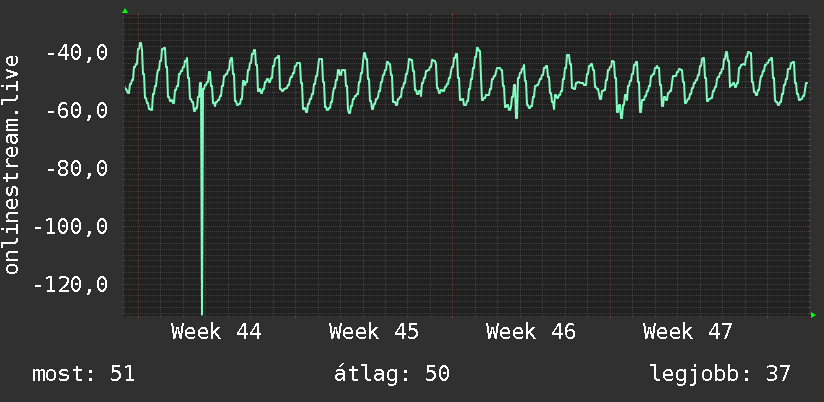Click the 'Week 44' x-axis label
This screenshot has height=402, width=824.
pos(216,332)
